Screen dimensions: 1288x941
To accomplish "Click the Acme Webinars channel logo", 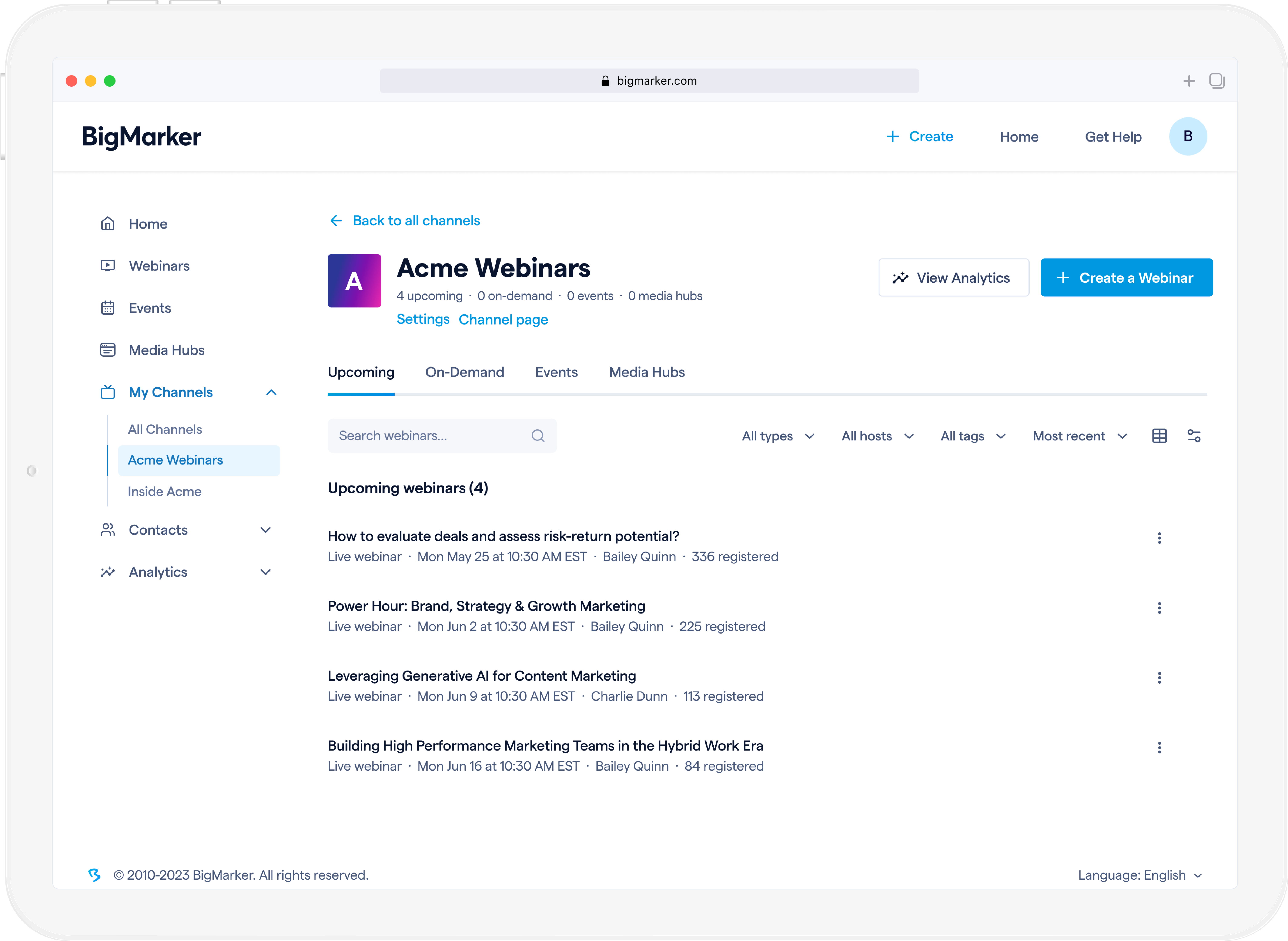I will [354, 281].
